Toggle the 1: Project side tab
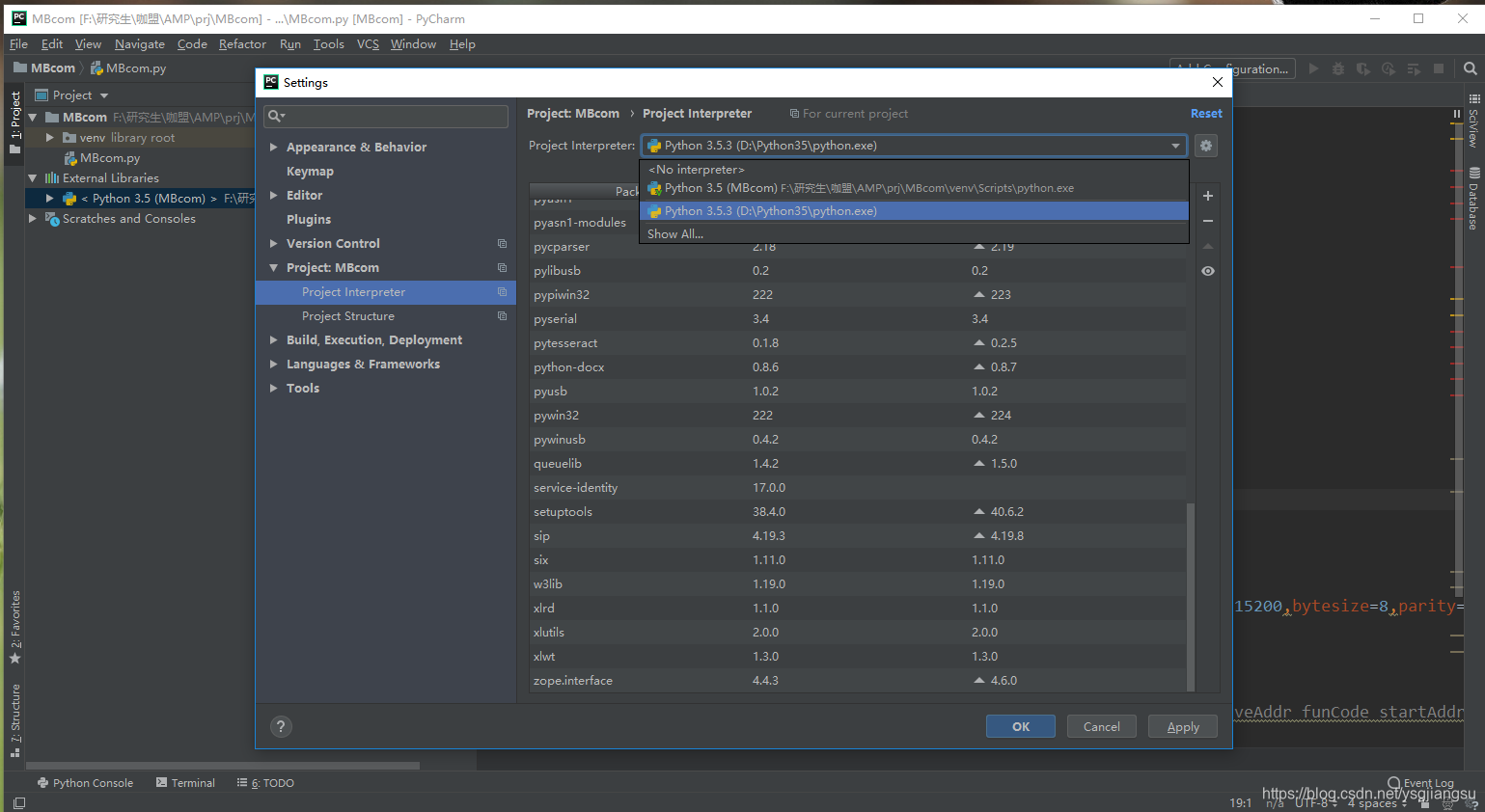 14,122
